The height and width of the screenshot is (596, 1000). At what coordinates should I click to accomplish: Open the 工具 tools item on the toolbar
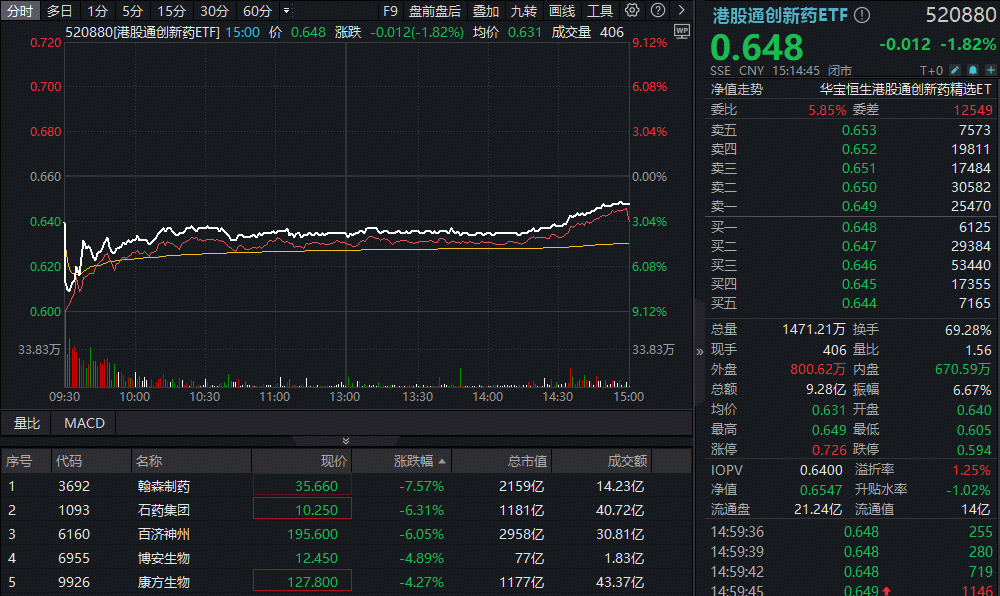pos(601,11)
